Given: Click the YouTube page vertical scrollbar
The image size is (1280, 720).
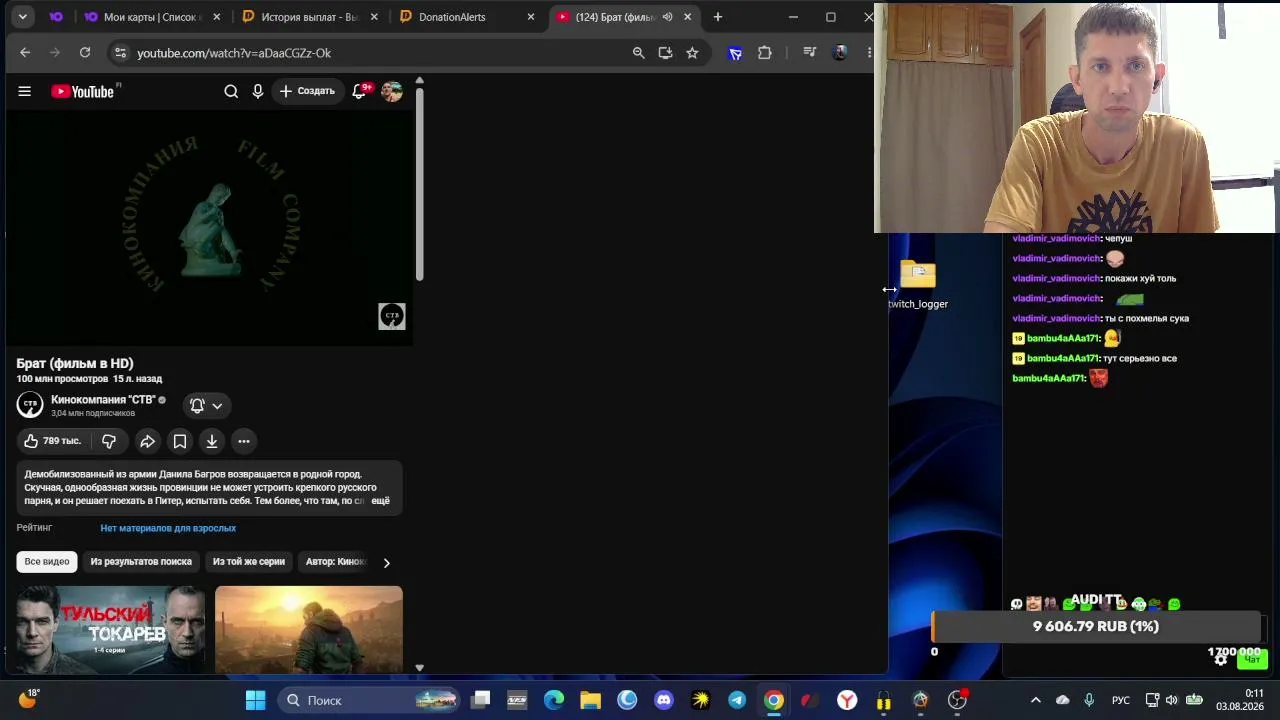Looking at the screenshot, I should pyautogui.click(x=420, y=184).
